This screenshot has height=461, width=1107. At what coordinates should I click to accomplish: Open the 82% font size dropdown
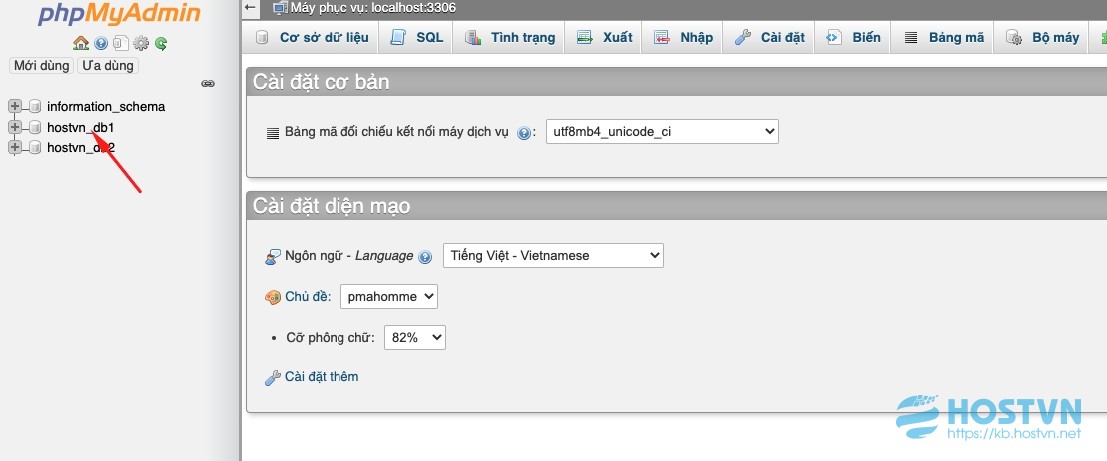point(414,337)
